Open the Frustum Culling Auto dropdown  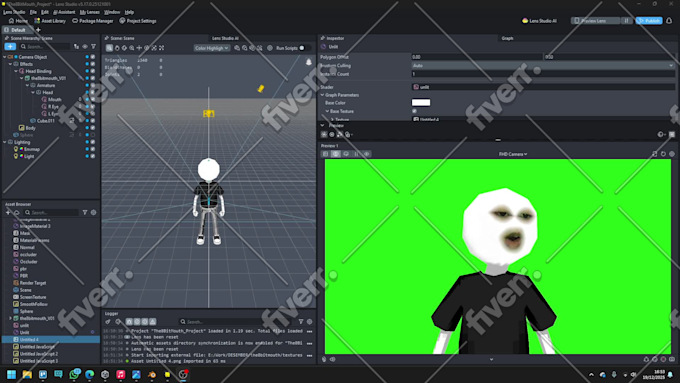(x=543, y=65)
